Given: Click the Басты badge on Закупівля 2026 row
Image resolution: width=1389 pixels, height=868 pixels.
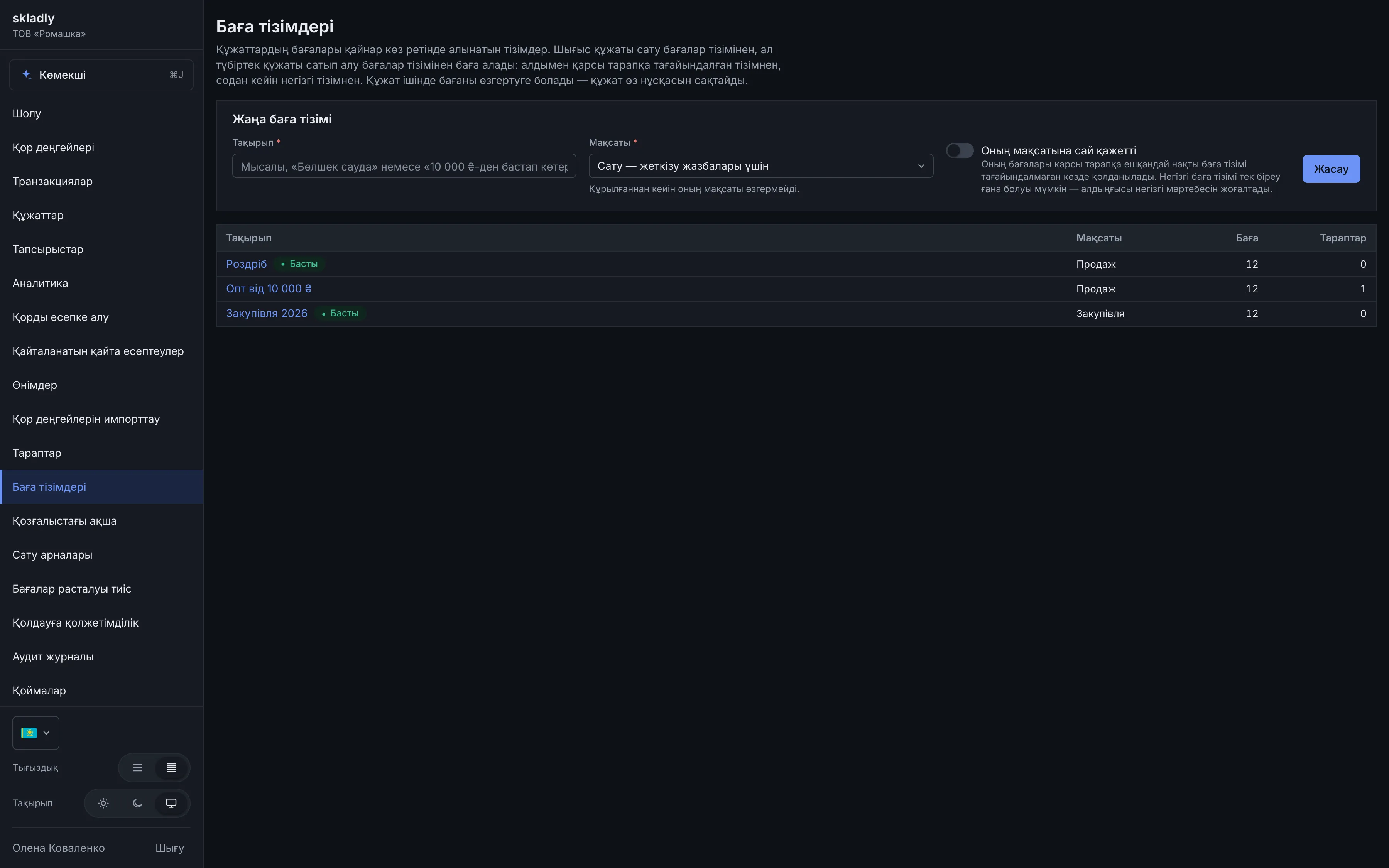Looking at the screenshot, I should pyautogui.click(x=340, y=313).
